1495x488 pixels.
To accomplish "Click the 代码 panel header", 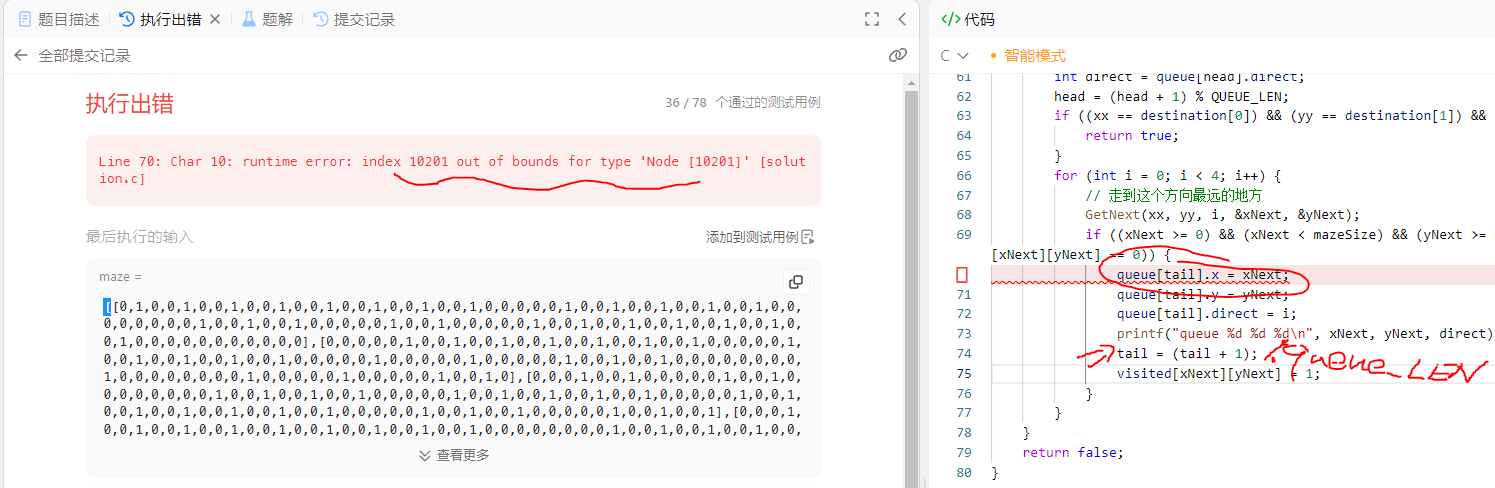I will click(969, 19).
